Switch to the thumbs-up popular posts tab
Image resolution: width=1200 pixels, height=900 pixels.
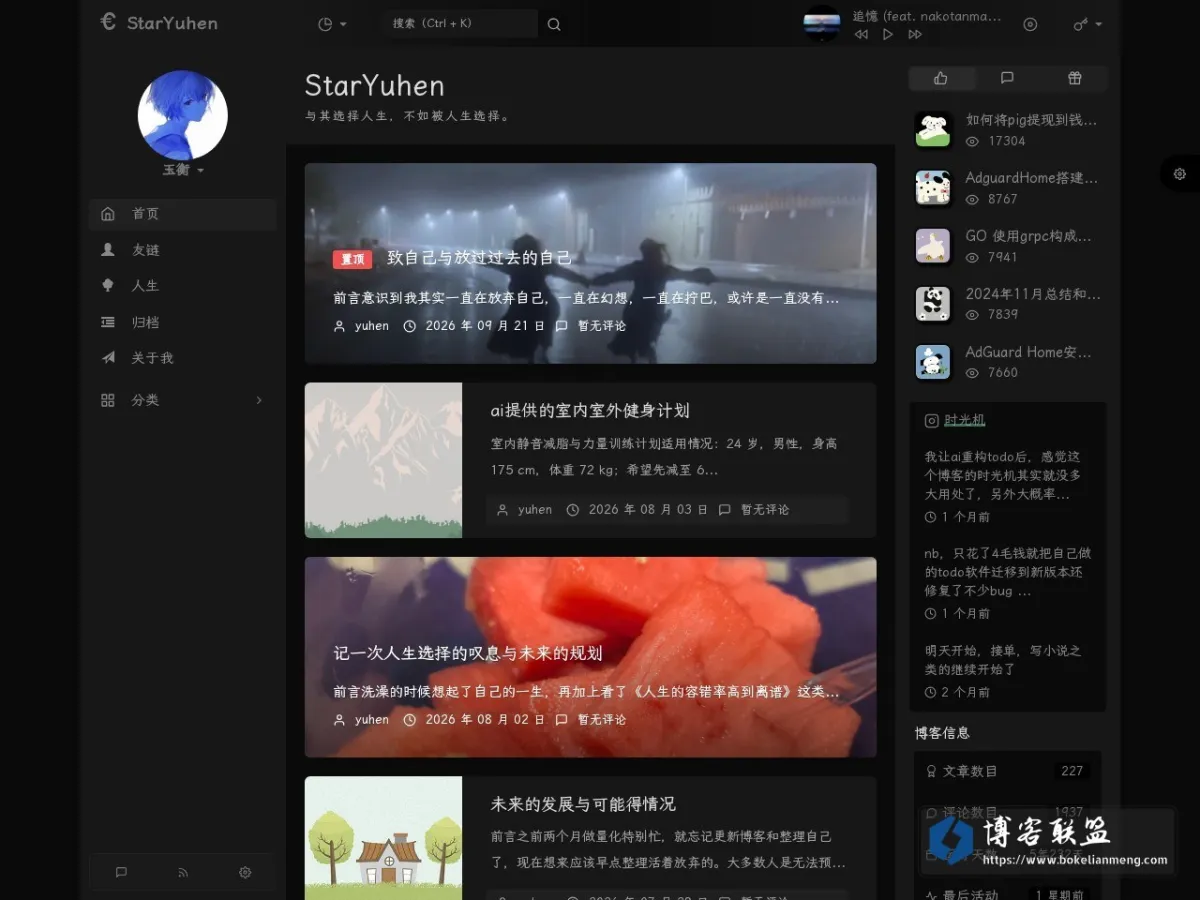click(941, 78)
